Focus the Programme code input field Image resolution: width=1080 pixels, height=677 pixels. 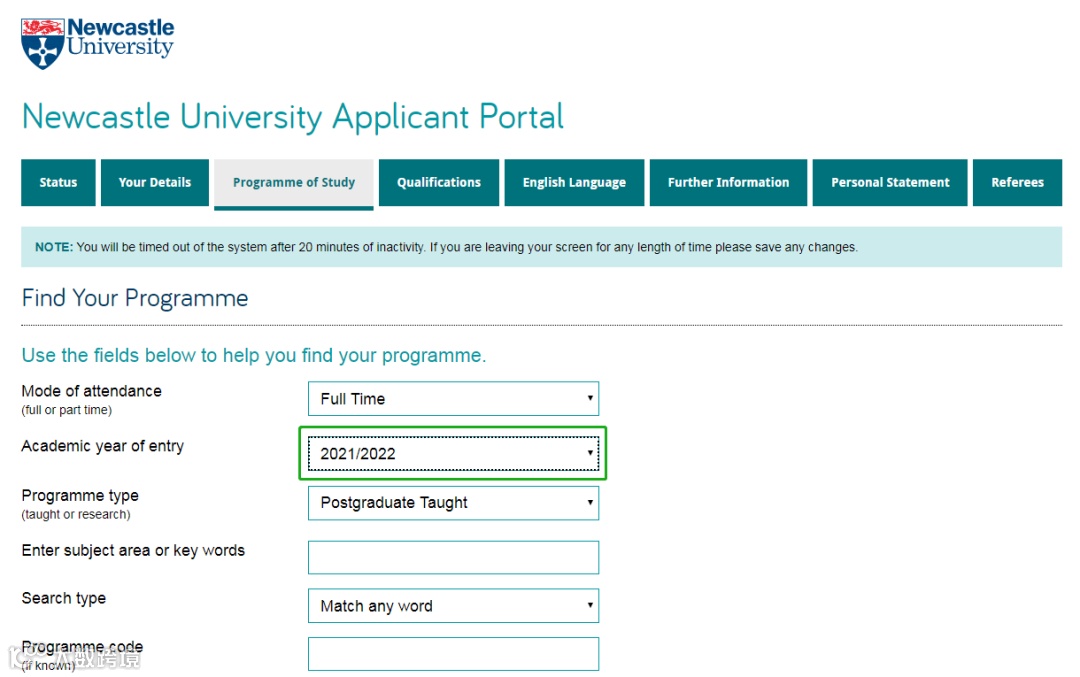point(453,654)
